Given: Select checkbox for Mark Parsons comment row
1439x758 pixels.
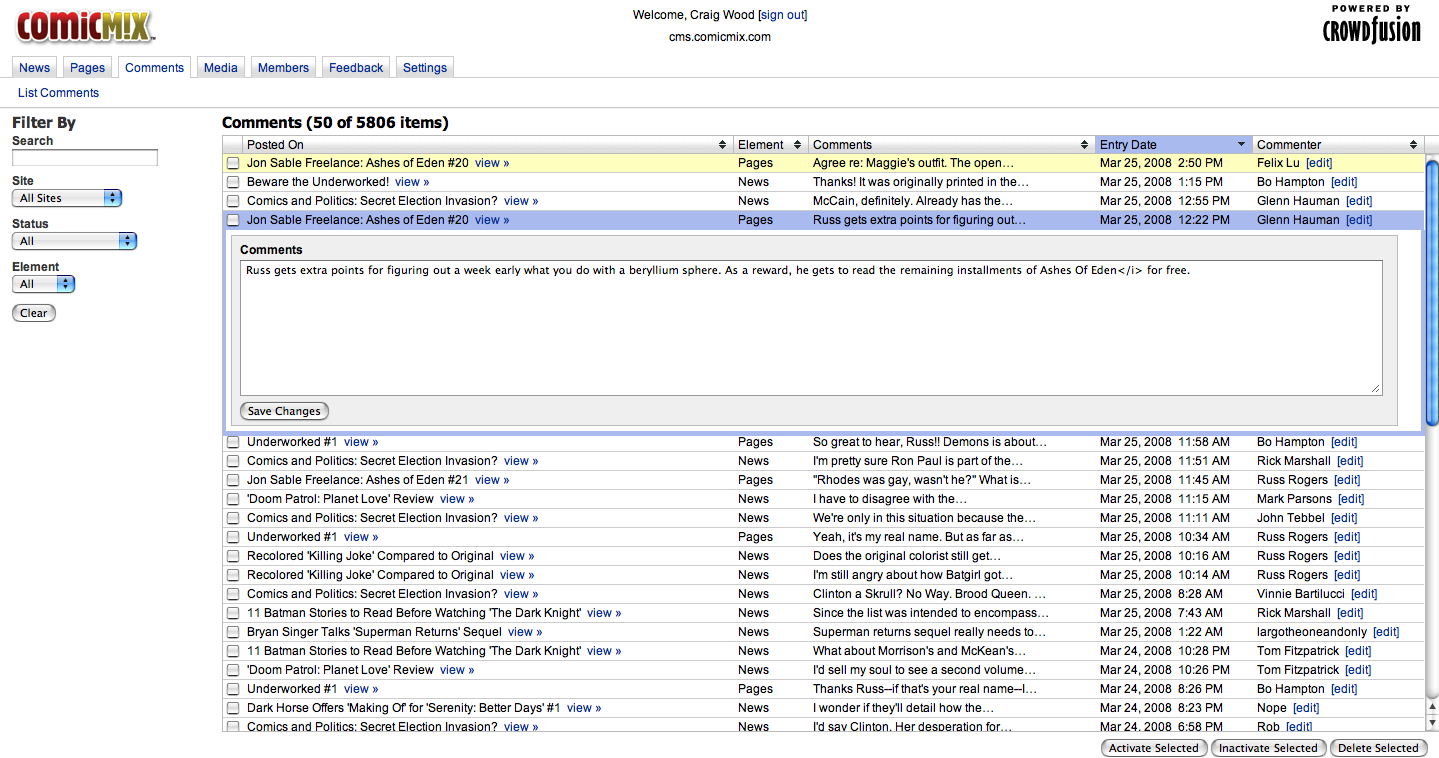Looking at the screenshot, I should (x=232, y=499).
